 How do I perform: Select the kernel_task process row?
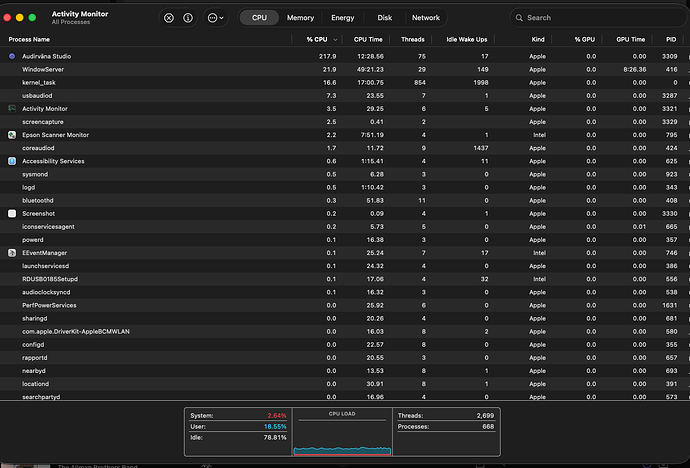pyautogui.click(x=345, y=82)
